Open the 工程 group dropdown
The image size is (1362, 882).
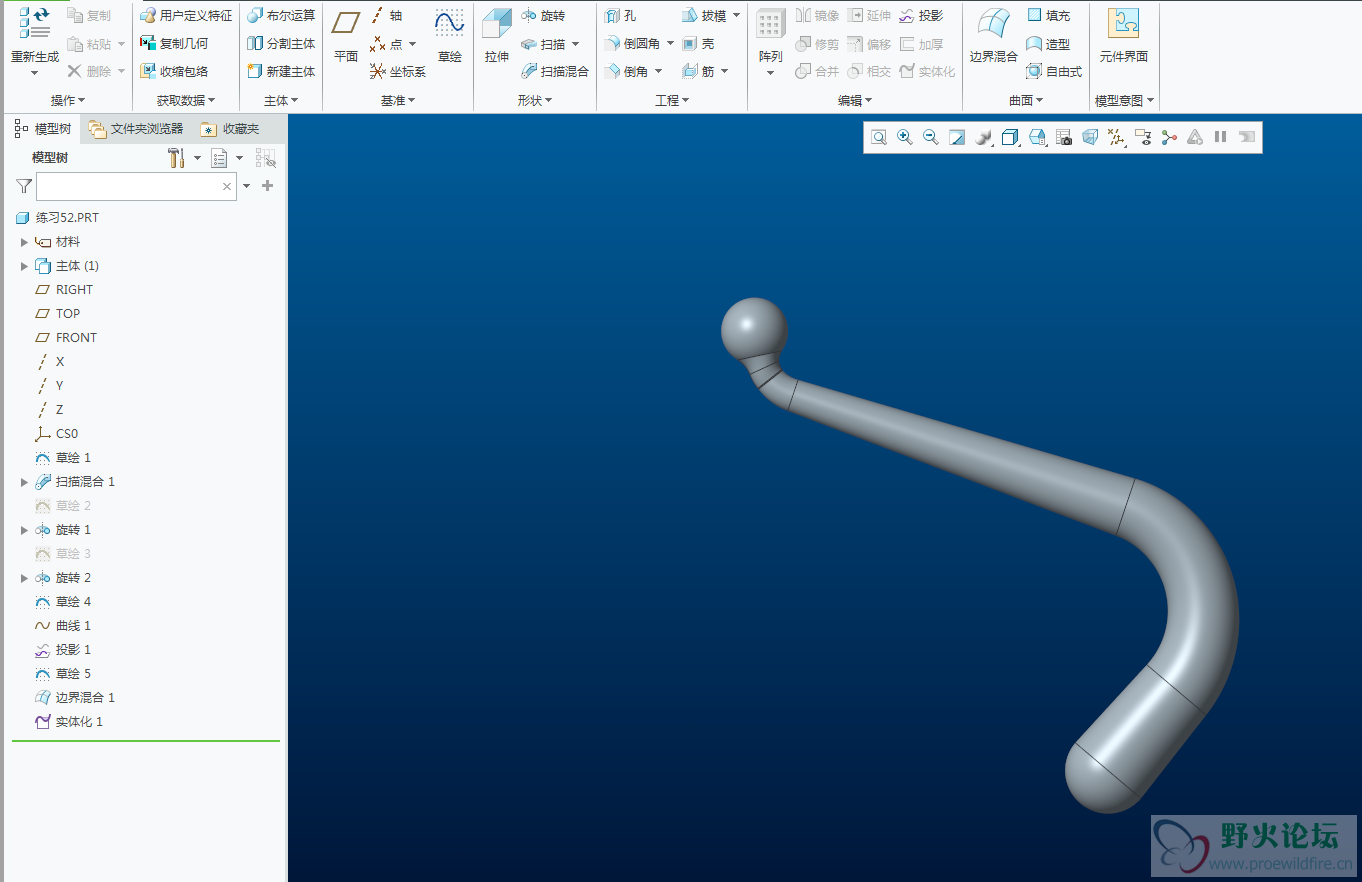[x=672, y=101]
